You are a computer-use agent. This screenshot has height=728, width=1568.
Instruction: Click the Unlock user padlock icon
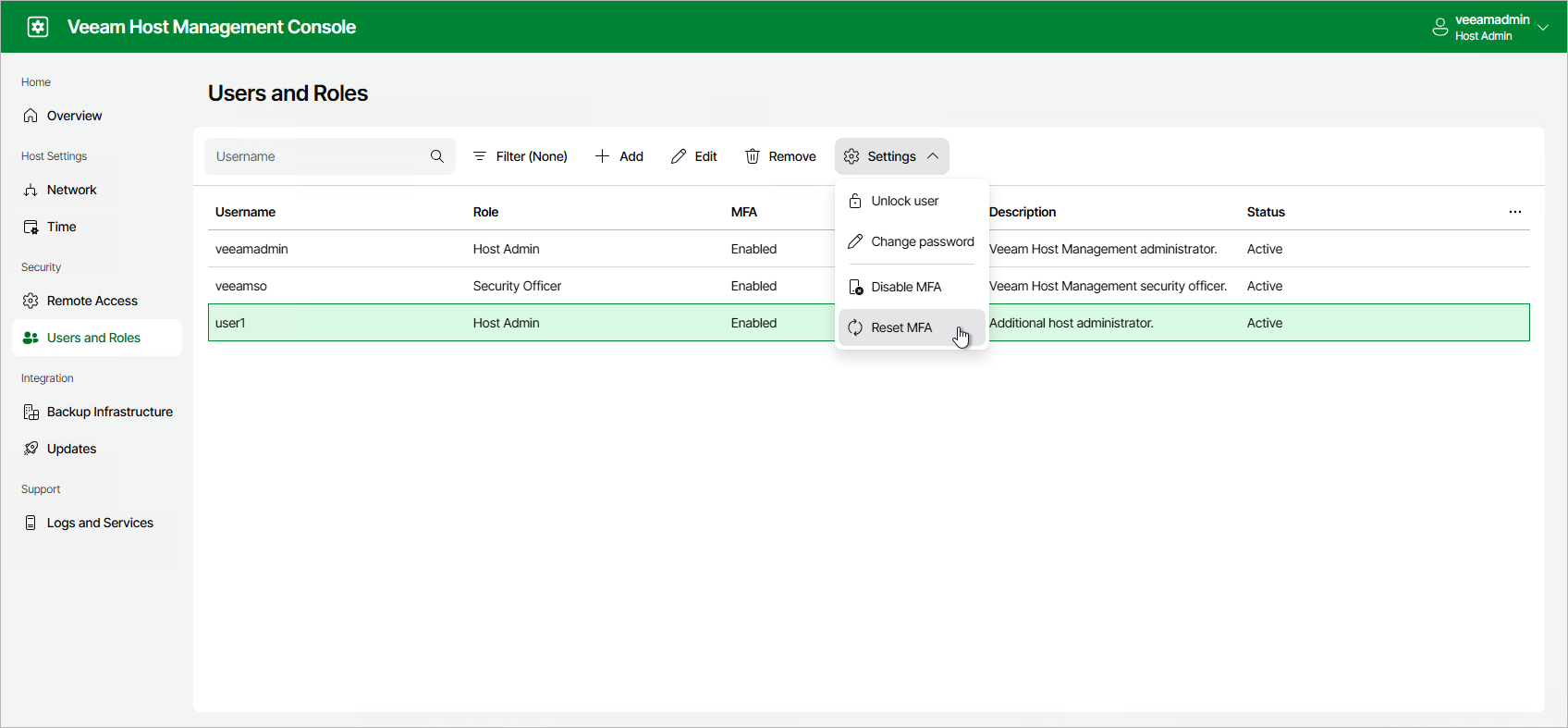(x=855, y=201)
